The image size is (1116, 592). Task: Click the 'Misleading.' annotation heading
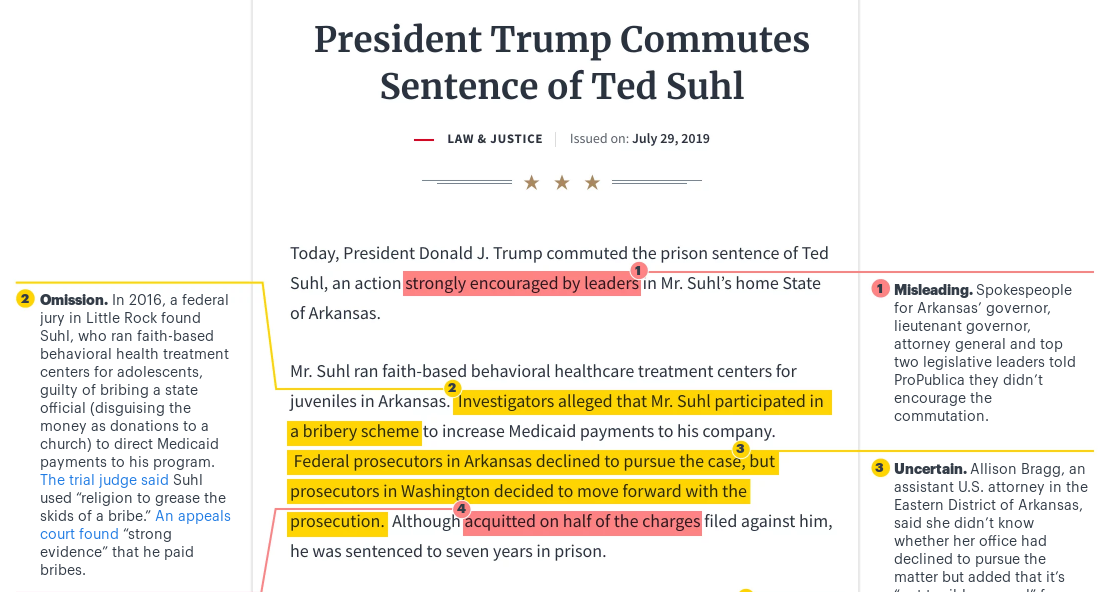pos(933,290)
